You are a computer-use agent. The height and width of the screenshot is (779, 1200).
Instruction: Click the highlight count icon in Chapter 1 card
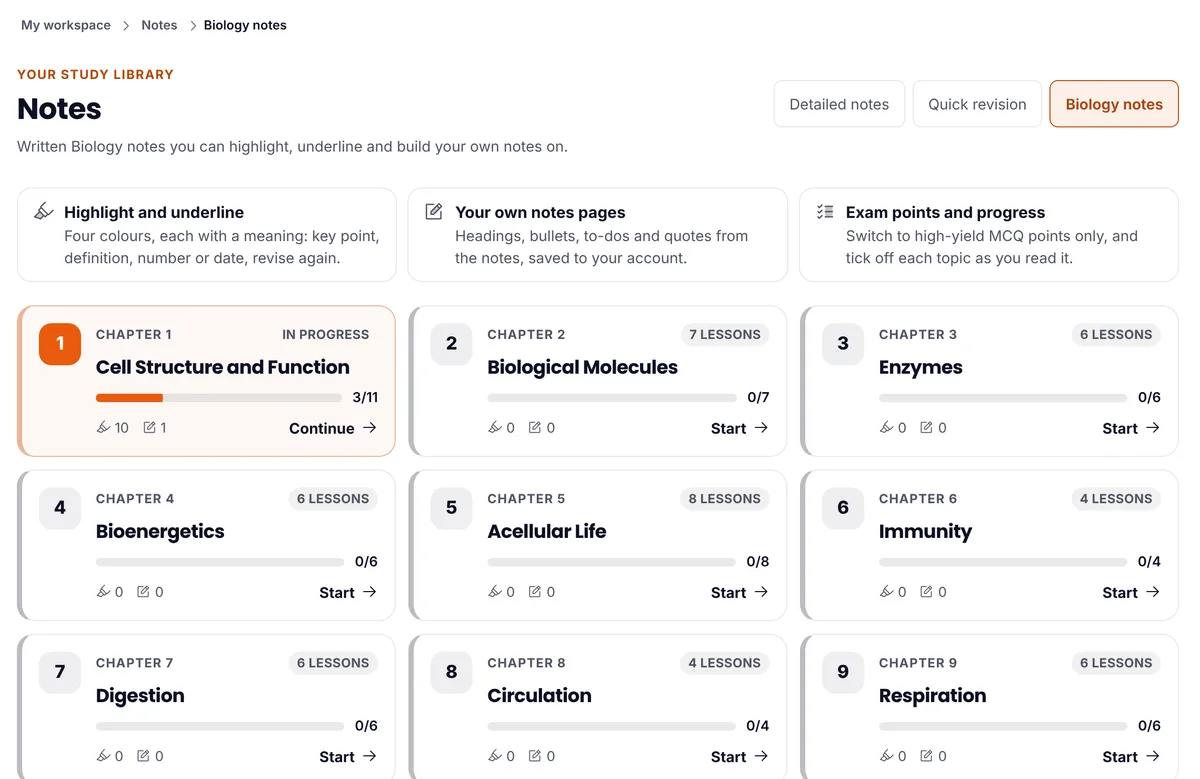tap(103, 427)
